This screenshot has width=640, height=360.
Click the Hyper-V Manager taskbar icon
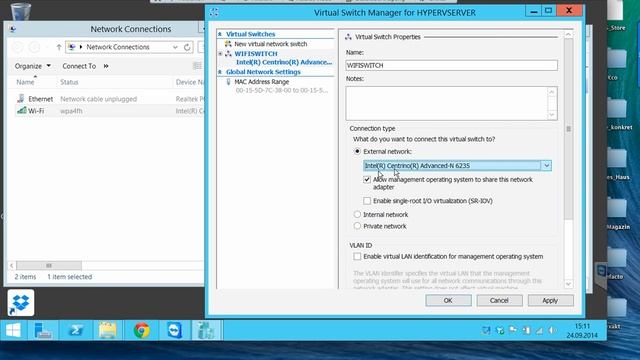tap(207, 330)
